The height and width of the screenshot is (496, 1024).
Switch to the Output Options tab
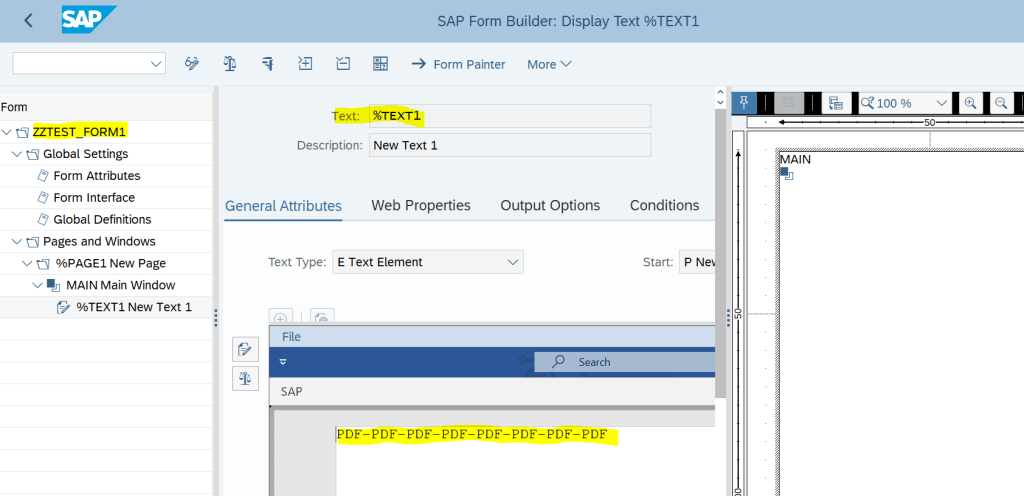click(x=550, y=205)
